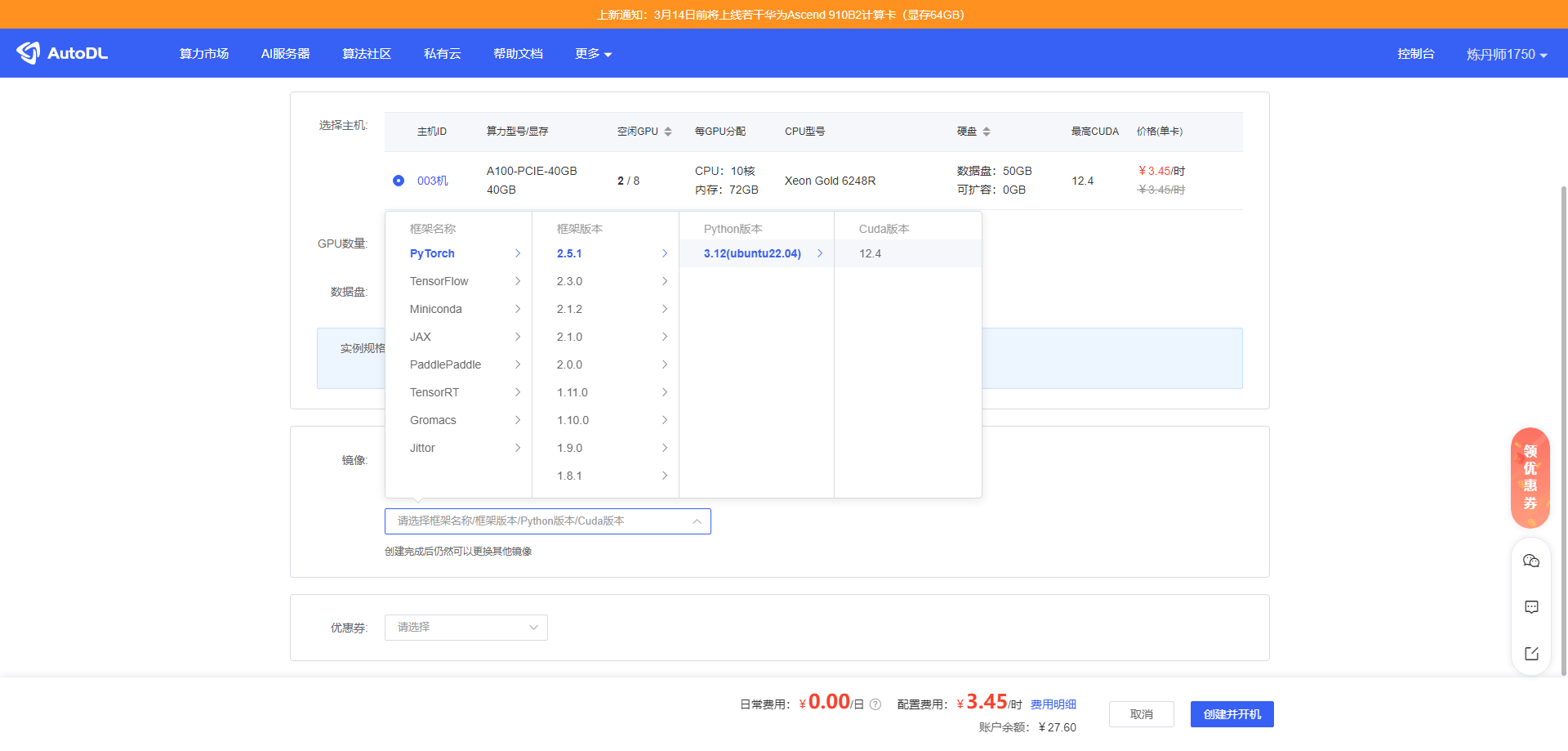Go to AI服务器 page

pyautogui.click(x=286, y=54)
